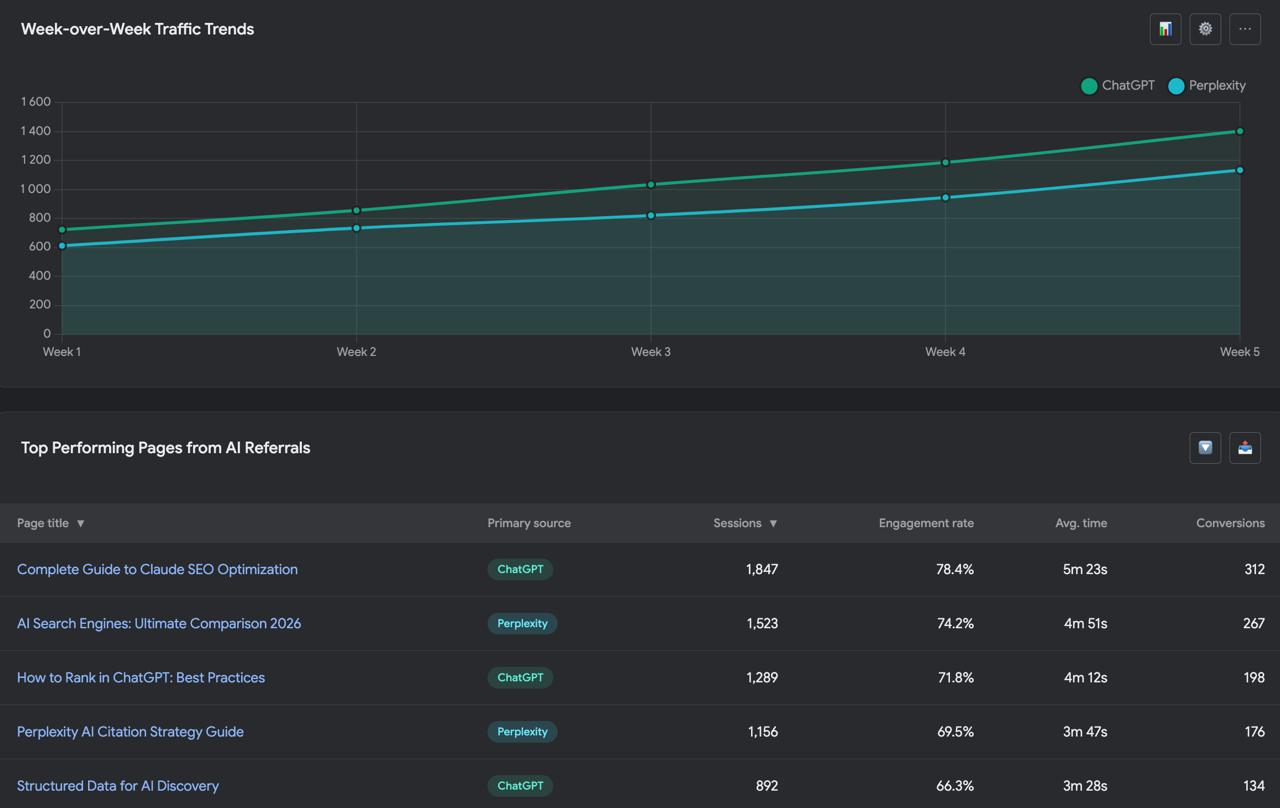Open the chart type icon button
The image size is (1280, 808).
1165,29
